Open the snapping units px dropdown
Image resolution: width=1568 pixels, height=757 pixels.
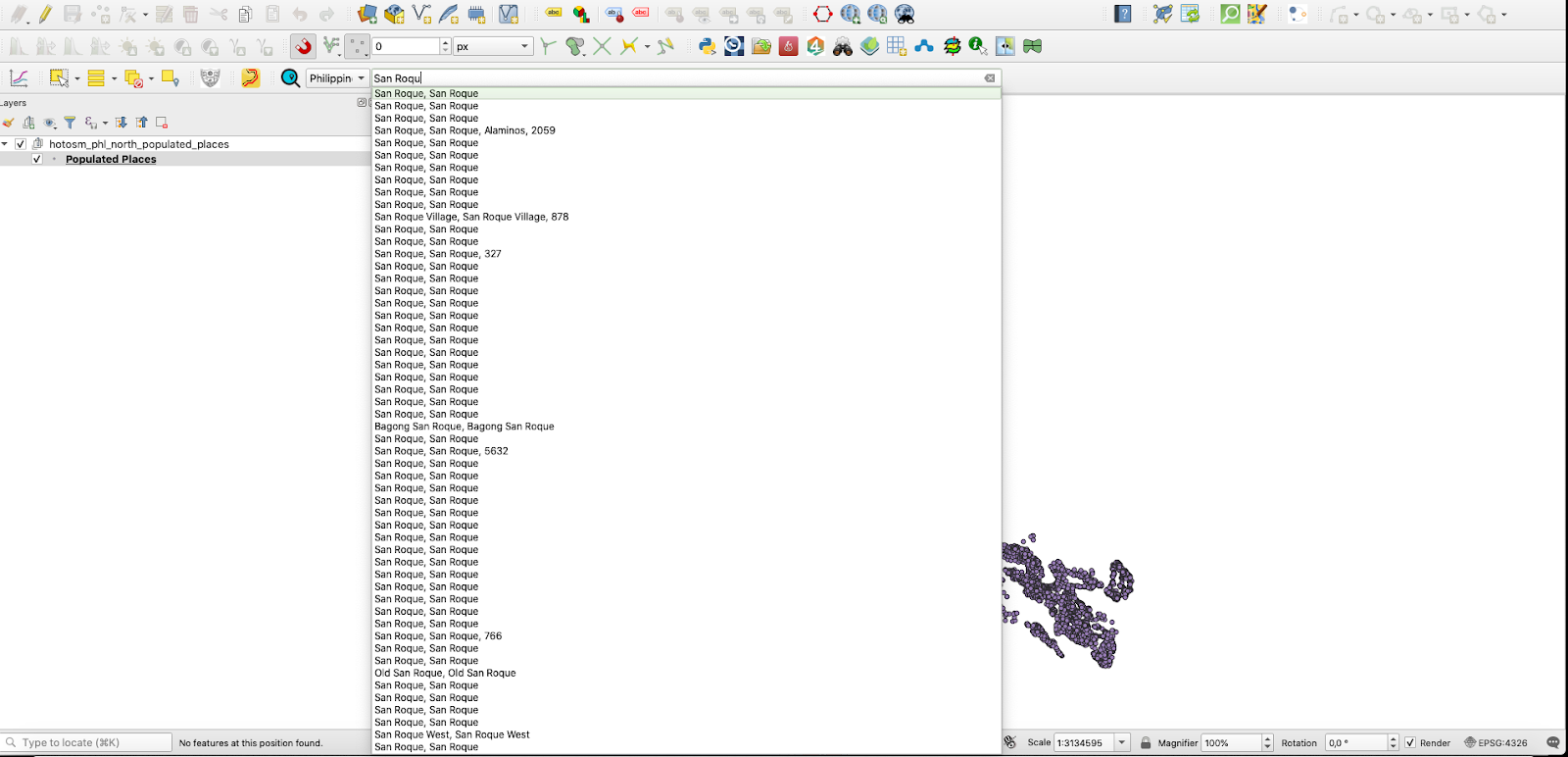tap(493, 46)
